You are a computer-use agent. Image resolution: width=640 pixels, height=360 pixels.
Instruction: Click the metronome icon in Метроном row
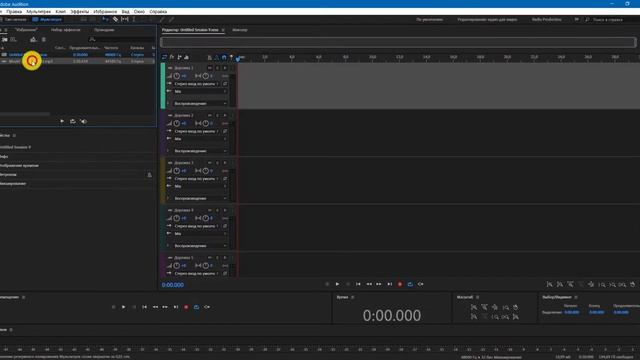point(149,175)
